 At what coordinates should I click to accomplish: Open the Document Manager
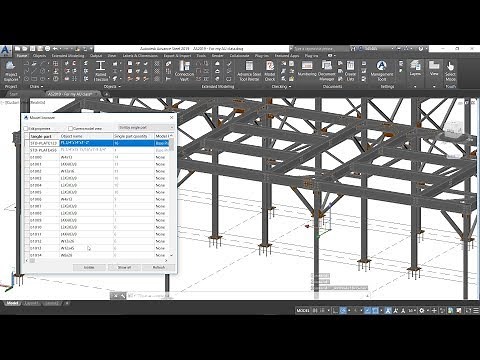tap(326, 71)
